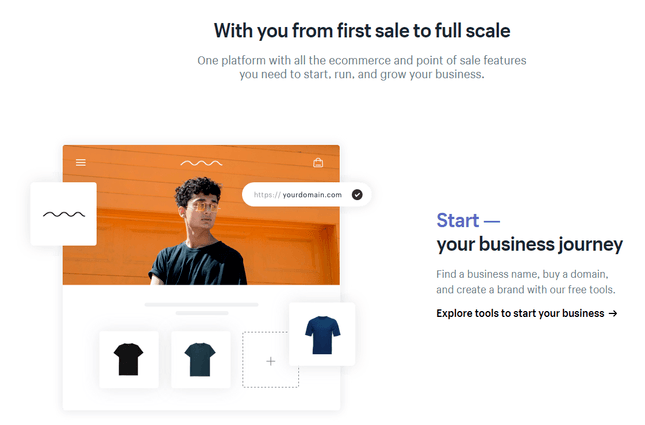Select the black t-shirt product
The width and height of the screenshot is (645, 425).
[129, 358]
